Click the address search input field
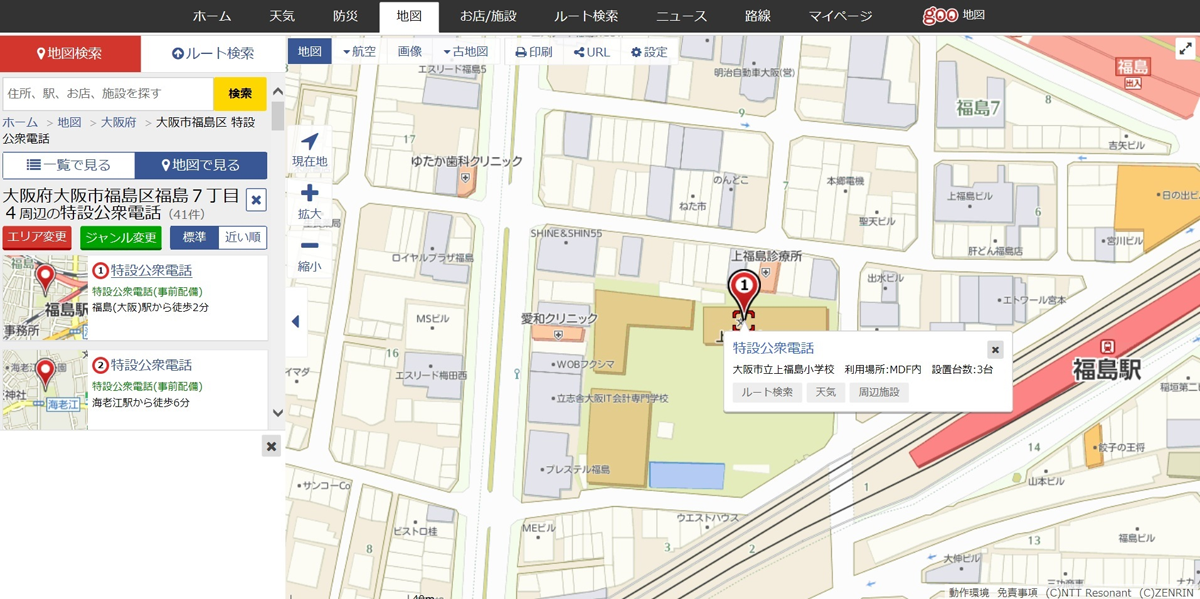The image size is (1200, 599). pyautogui.click(x=107, y=94)
